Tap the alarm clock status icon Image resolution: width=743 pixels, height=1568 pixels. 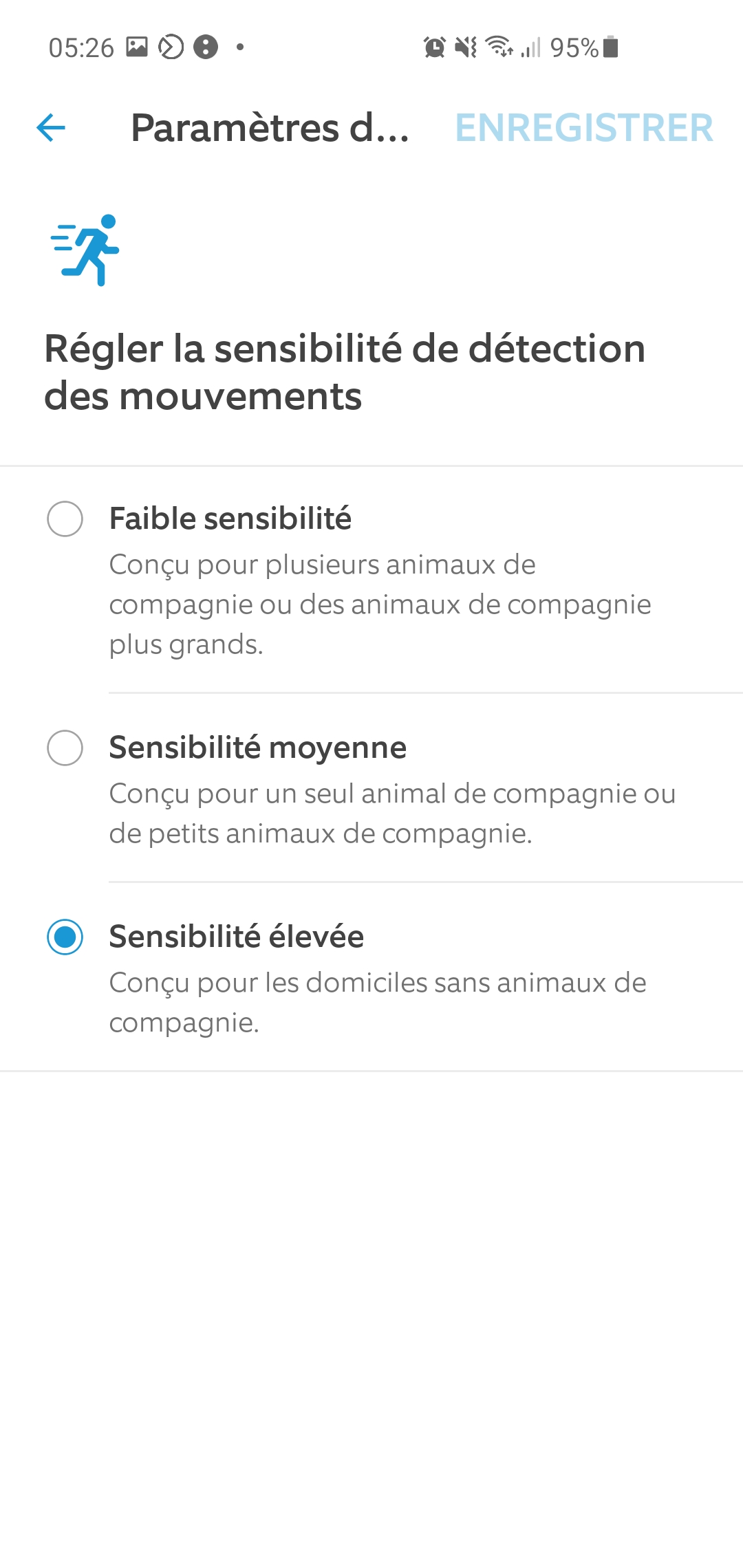[x=434, y=47]
